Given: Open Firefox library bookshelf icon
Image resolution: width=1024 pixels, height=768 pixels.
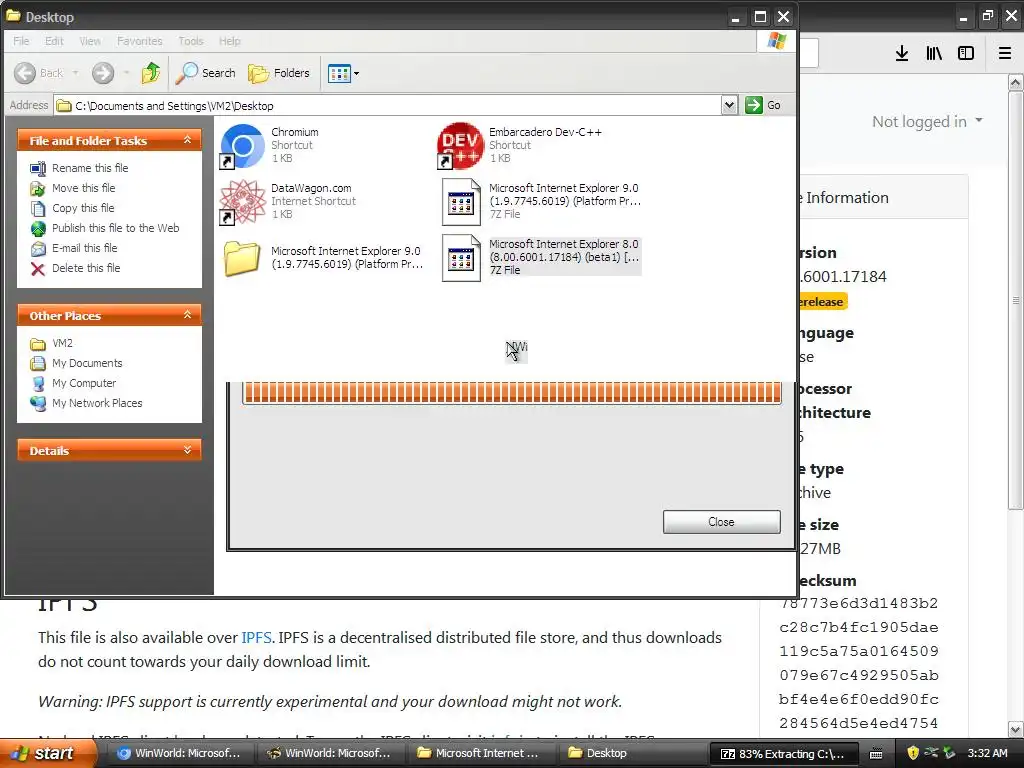Looking at the screenshot, I should pyautogui.click(x=934, y=53).
